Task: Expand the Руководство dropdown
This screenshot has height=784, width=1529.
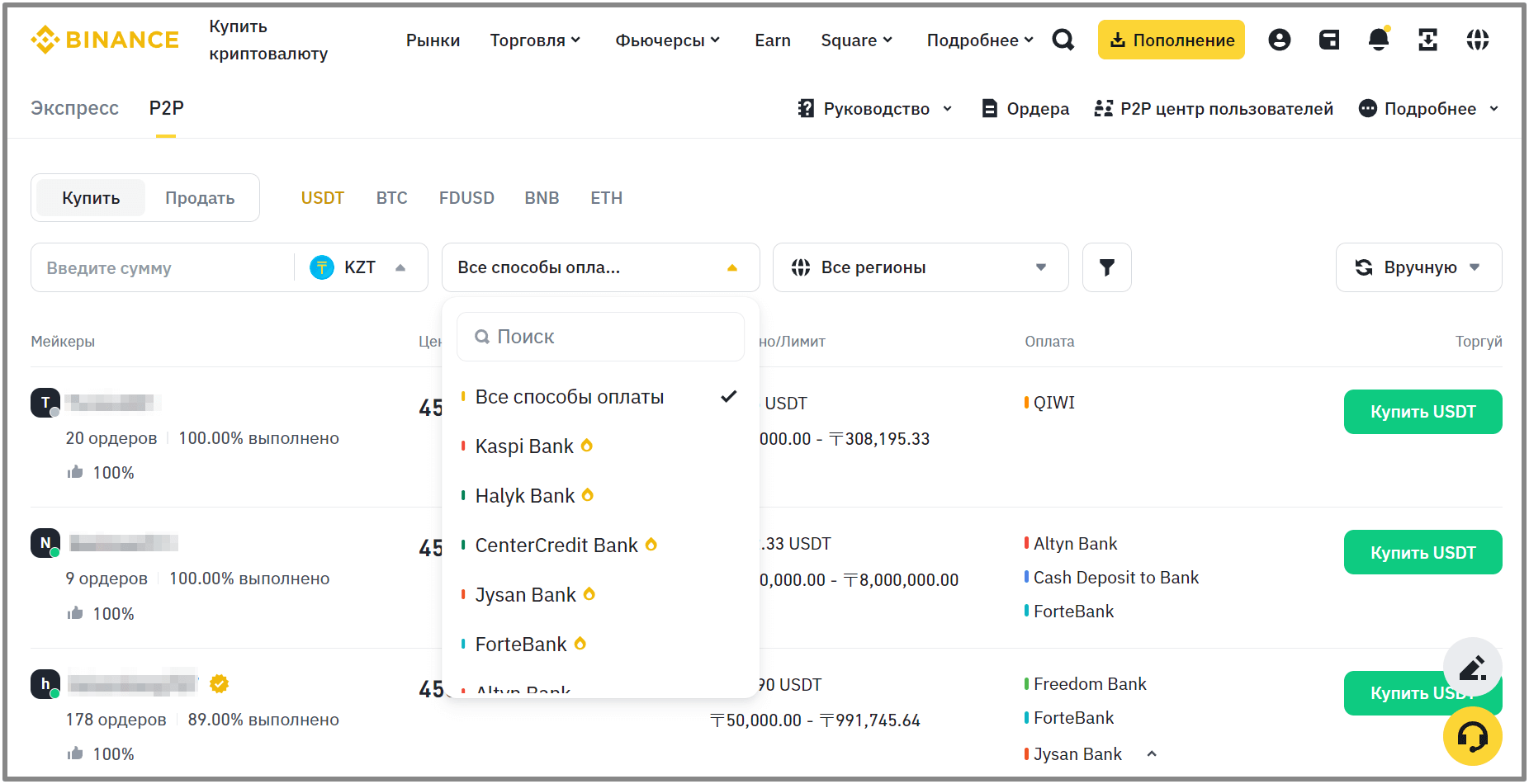Action: click(x=876, y=109)
